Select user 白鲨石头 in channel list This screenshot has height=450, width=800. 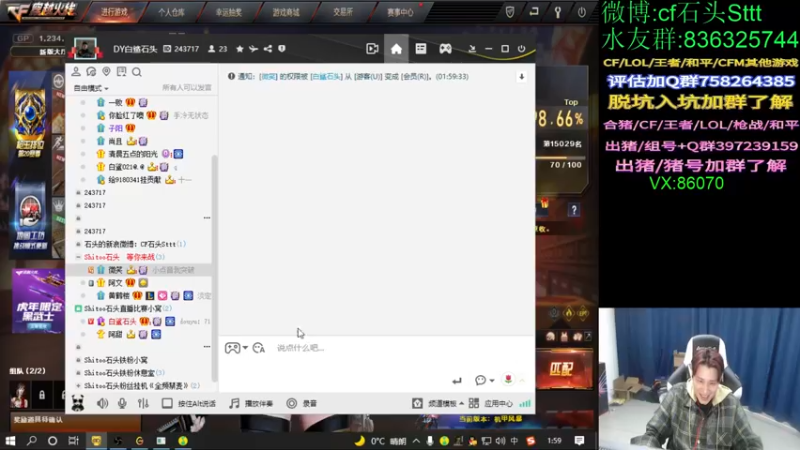click(x=122, y=321)
